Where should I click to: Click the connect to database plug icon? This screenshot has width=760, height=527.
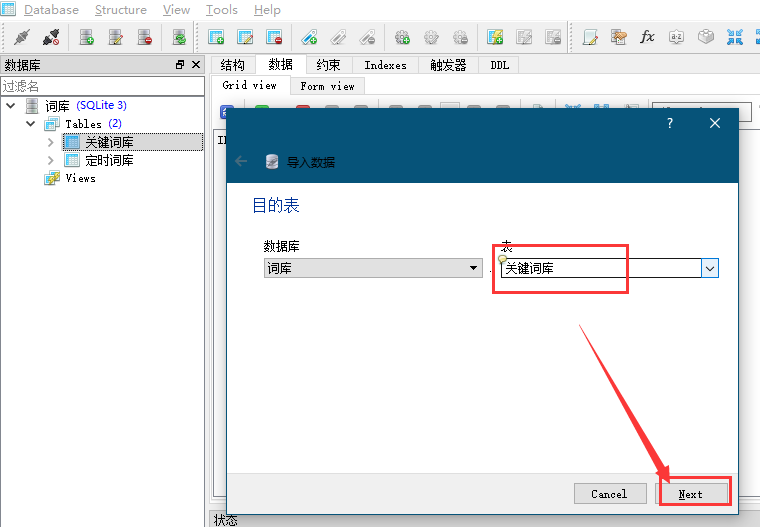(21, 37)
